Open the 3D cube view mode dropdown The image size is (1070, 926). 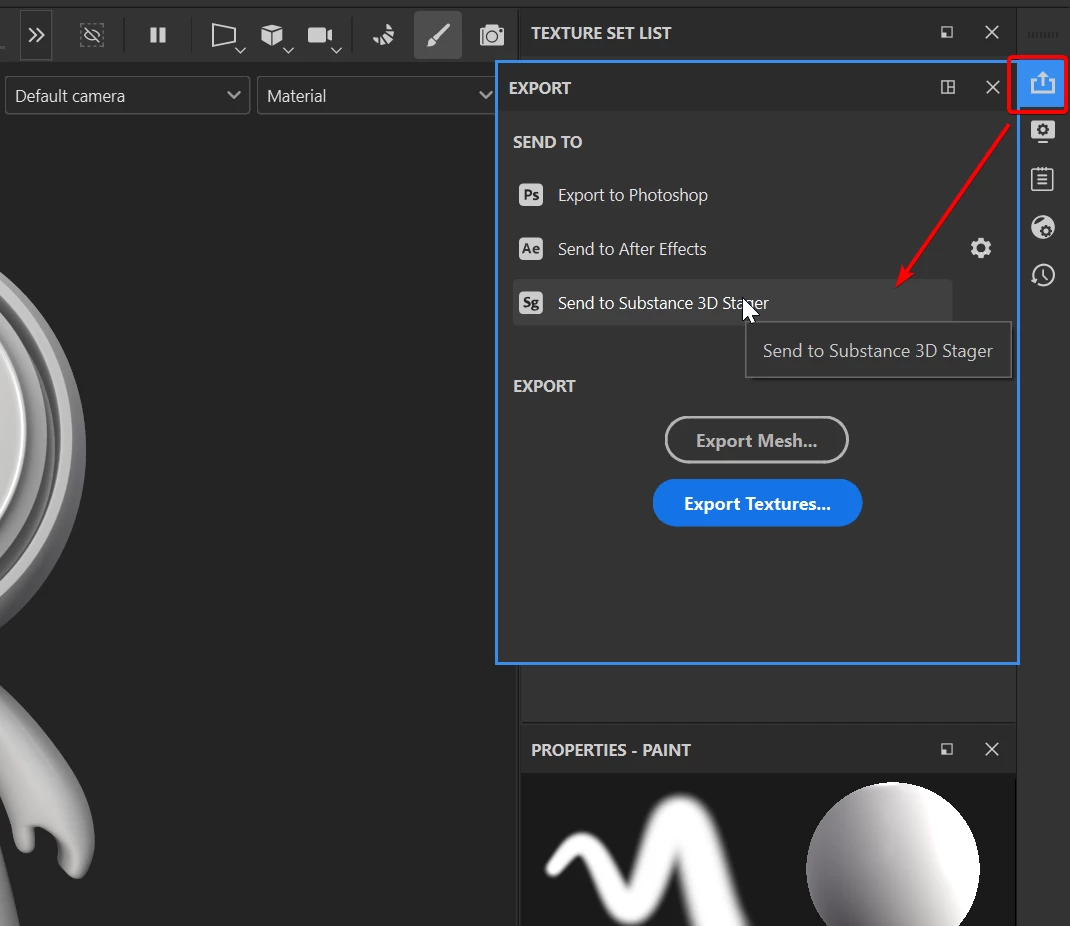click(x=276, y=36)
